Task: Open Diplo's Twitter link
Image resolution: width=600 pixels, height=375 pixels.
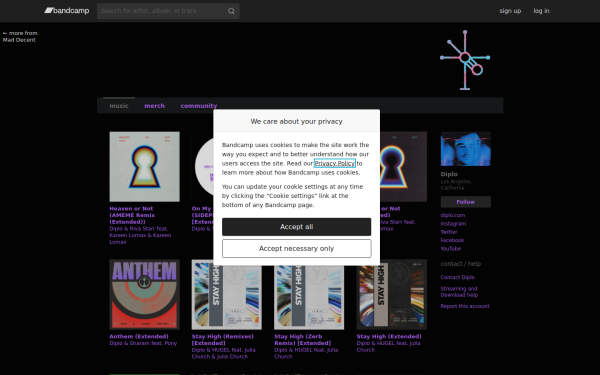Action: (449, 232)
